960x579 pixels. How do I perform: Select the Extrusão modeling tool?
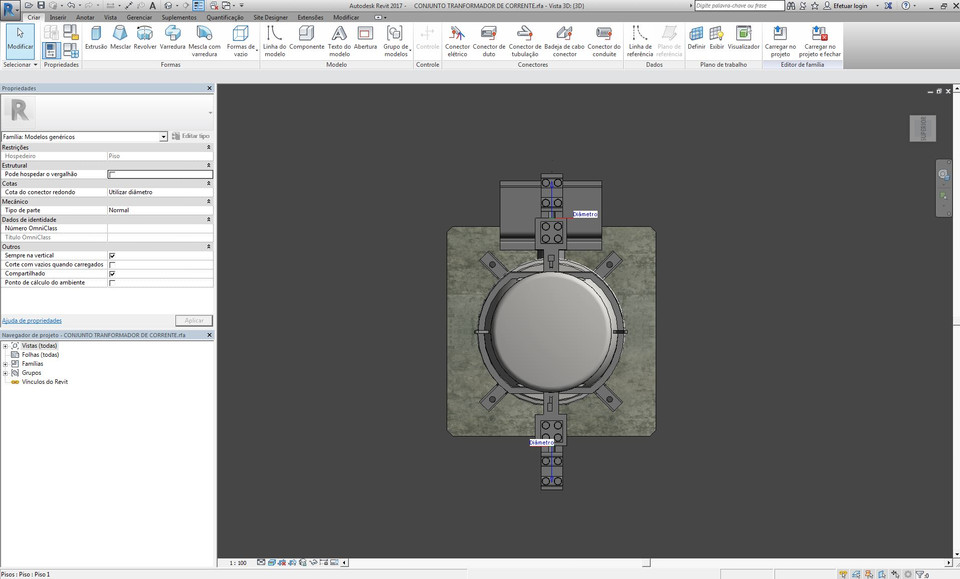96,40
